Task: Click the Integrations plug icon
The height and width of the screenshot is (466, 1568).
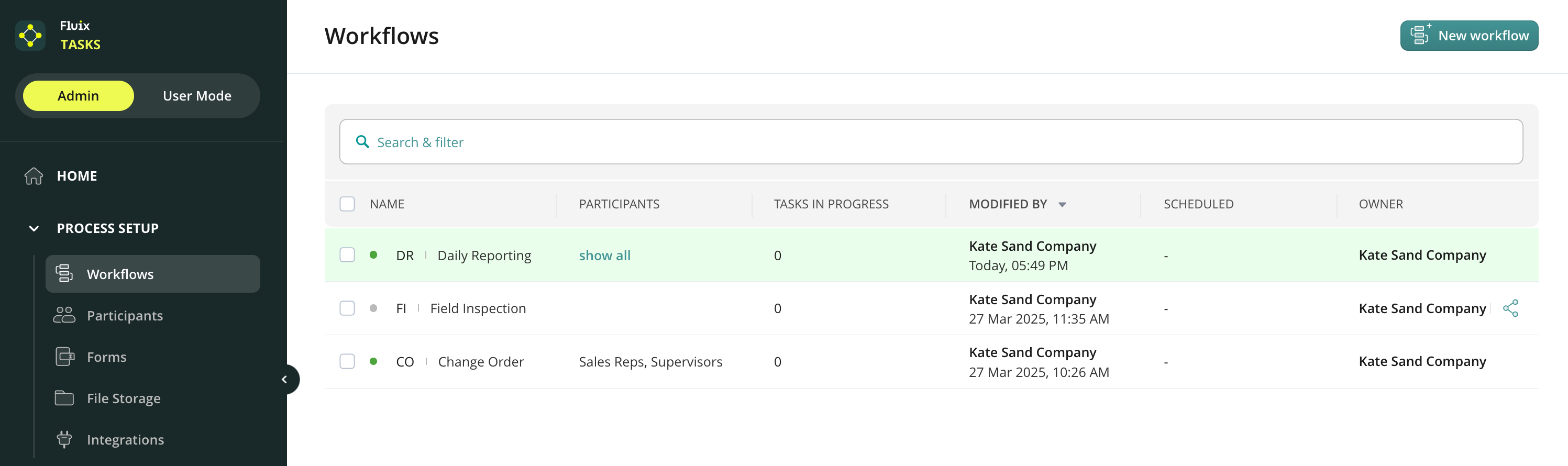Action: (64, 439)
